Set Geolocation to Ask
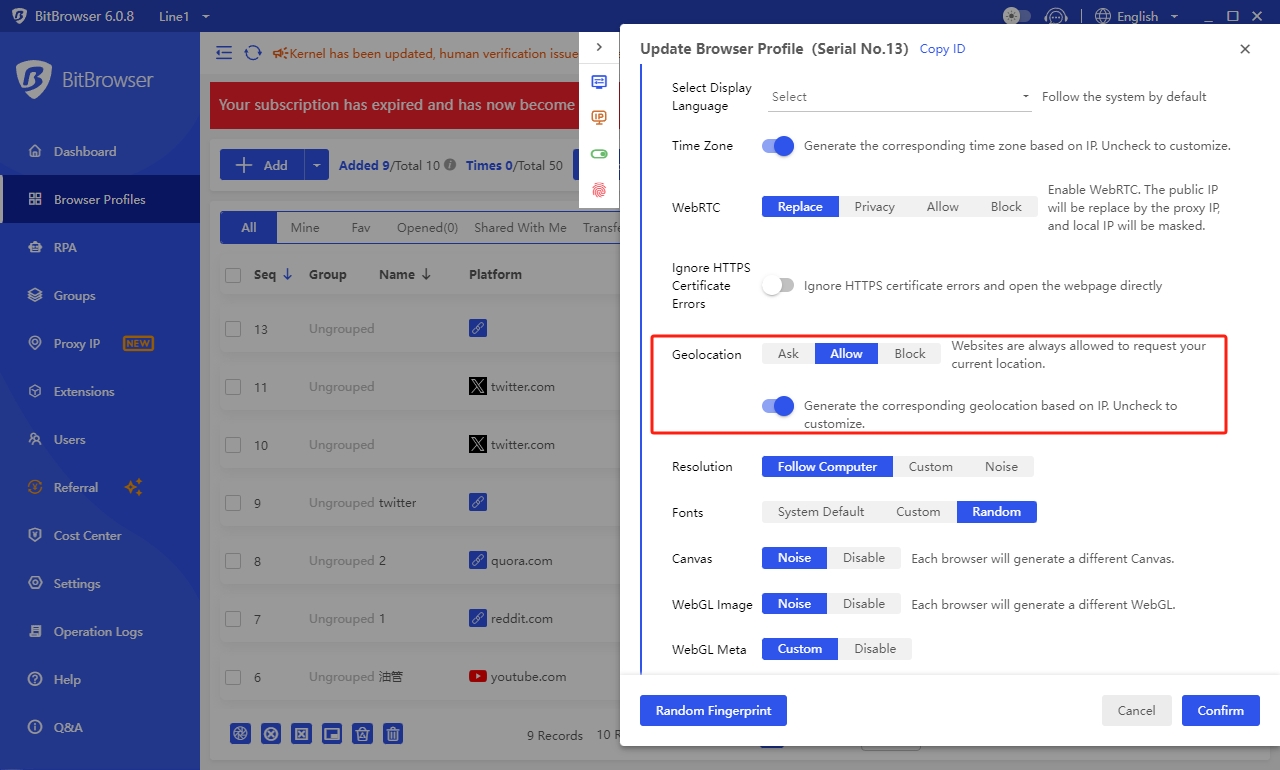Screen dimensions: 1280x770 coord(788,353)
